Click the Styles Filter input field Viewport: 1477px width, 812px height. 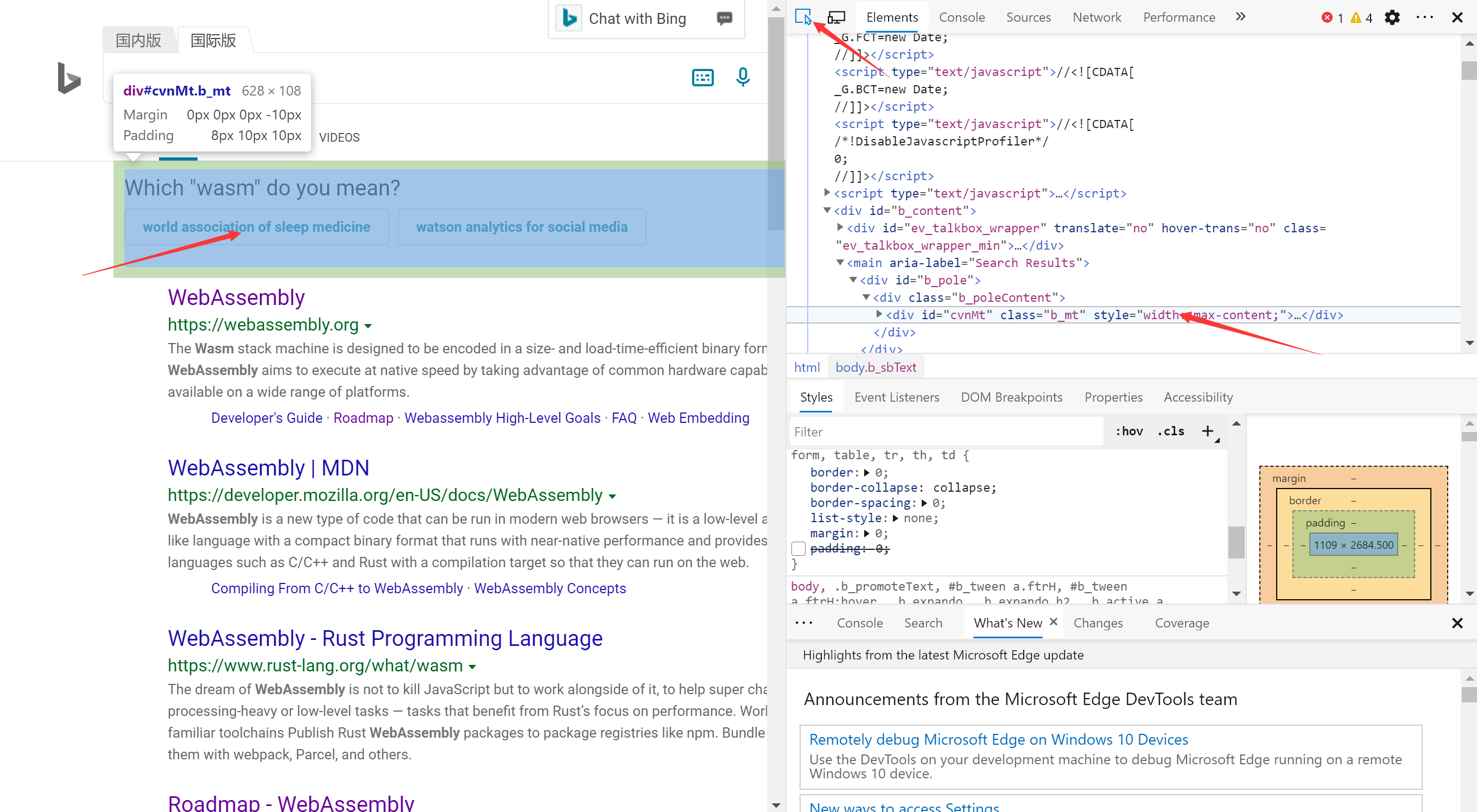pos(946,431)
